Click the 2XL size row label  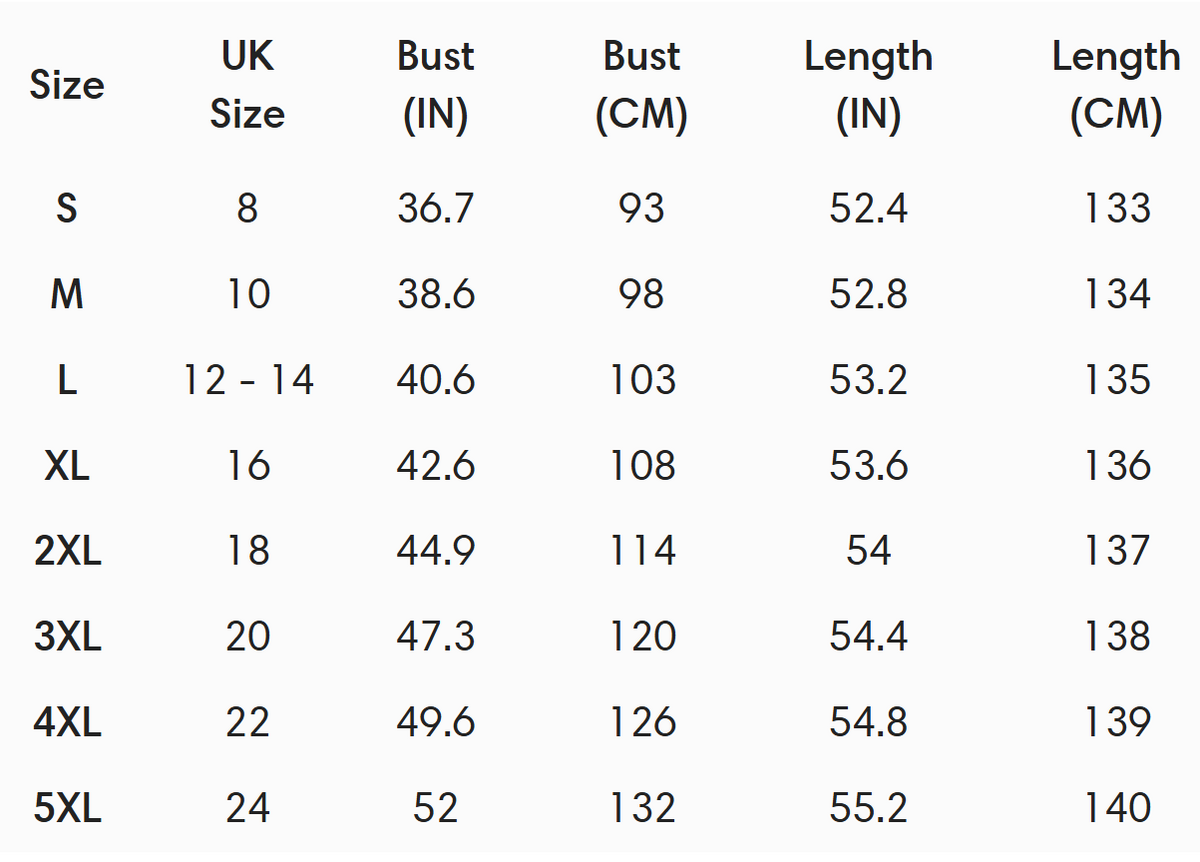tap(67, 551)
